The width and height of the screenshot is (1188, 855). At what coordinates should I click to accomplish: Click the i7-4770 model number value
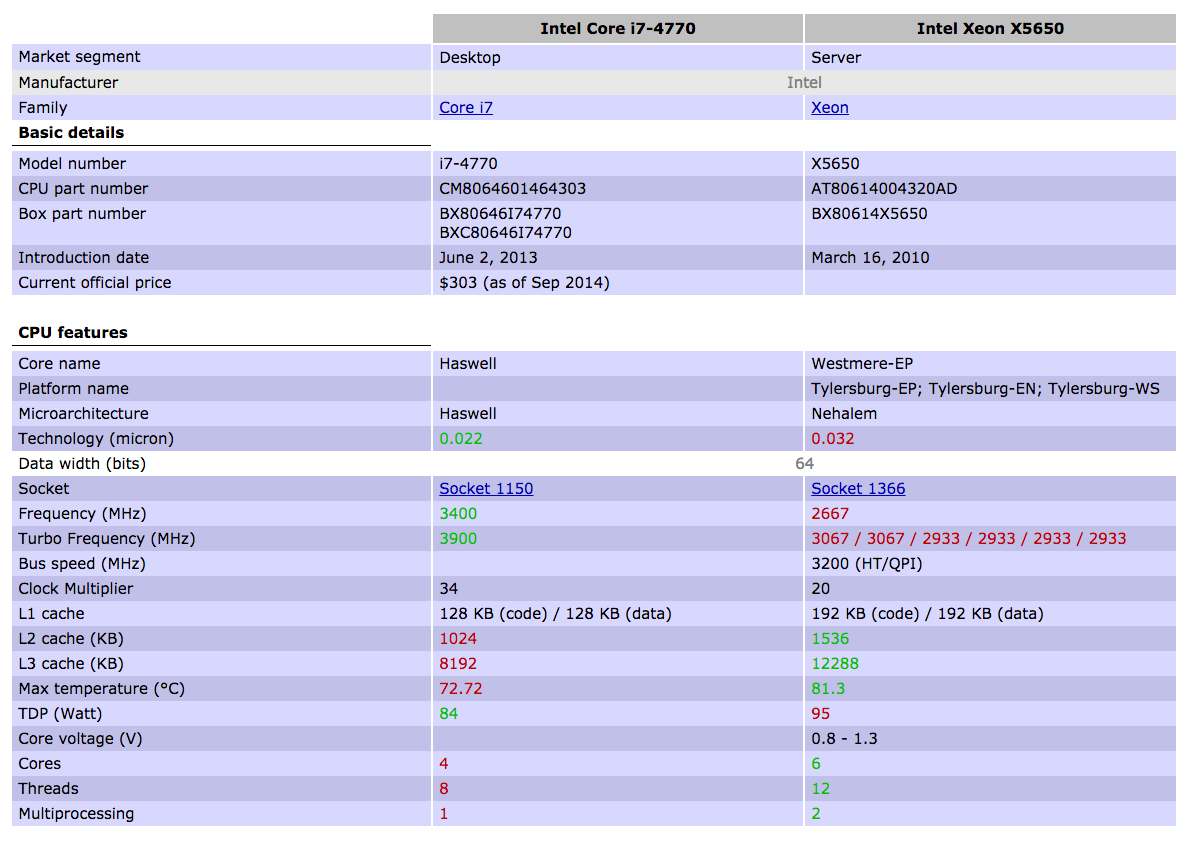[468, 164]
